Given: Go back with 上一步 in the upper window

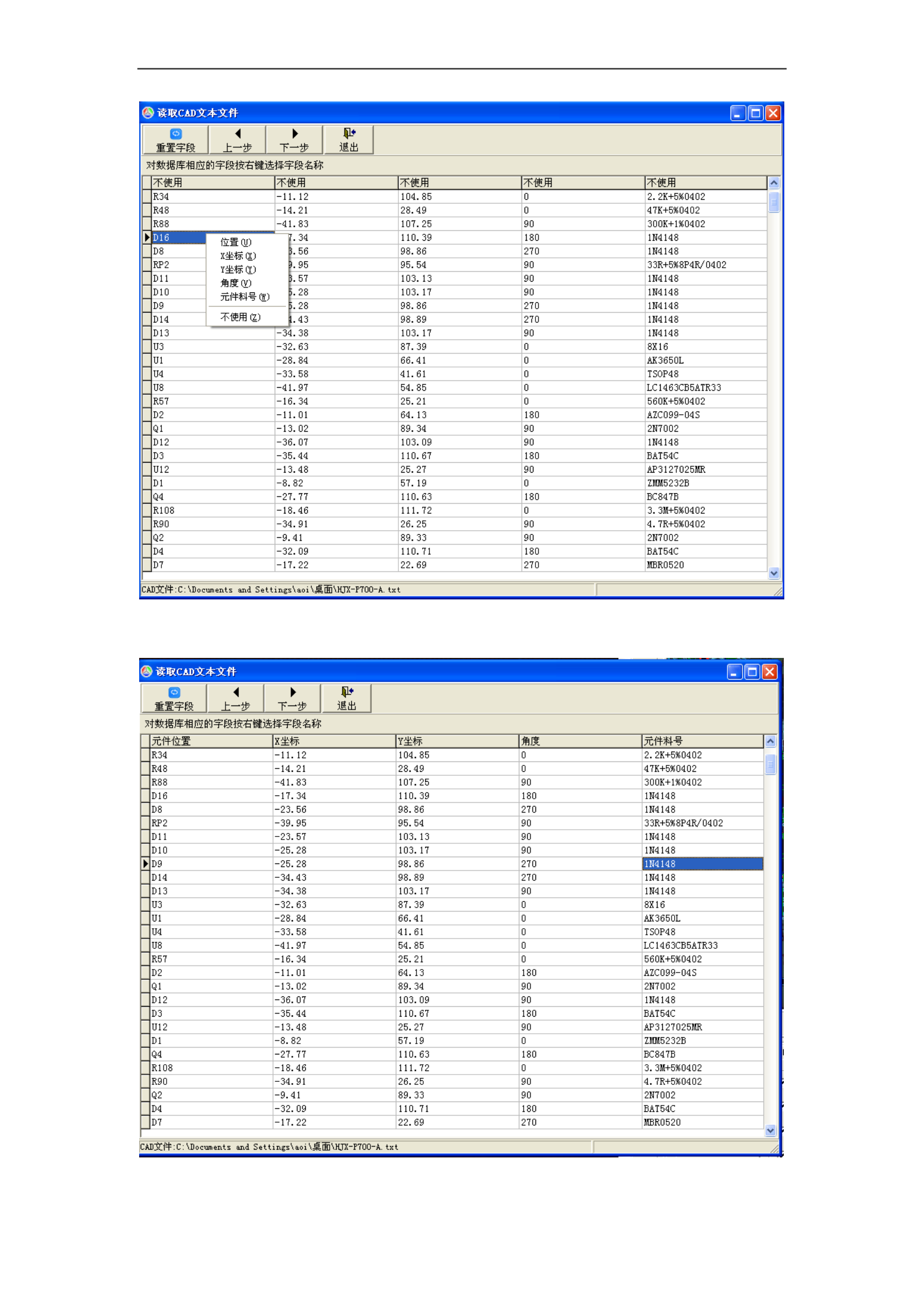Looking at the screenshot, I should [237, 140].
